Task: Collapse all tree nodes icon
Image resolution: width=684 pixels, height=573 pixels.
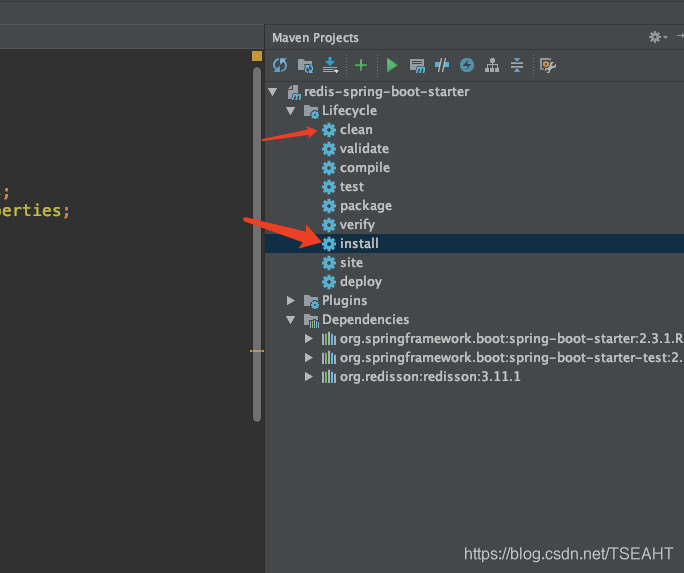Action: coord(517,65)
